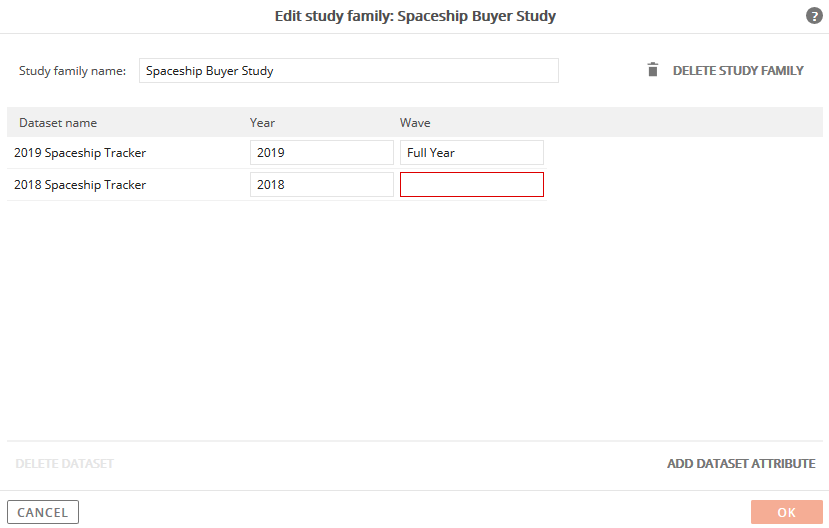
Task: Confirm changes with the OK button
Action: pos(787,512)
